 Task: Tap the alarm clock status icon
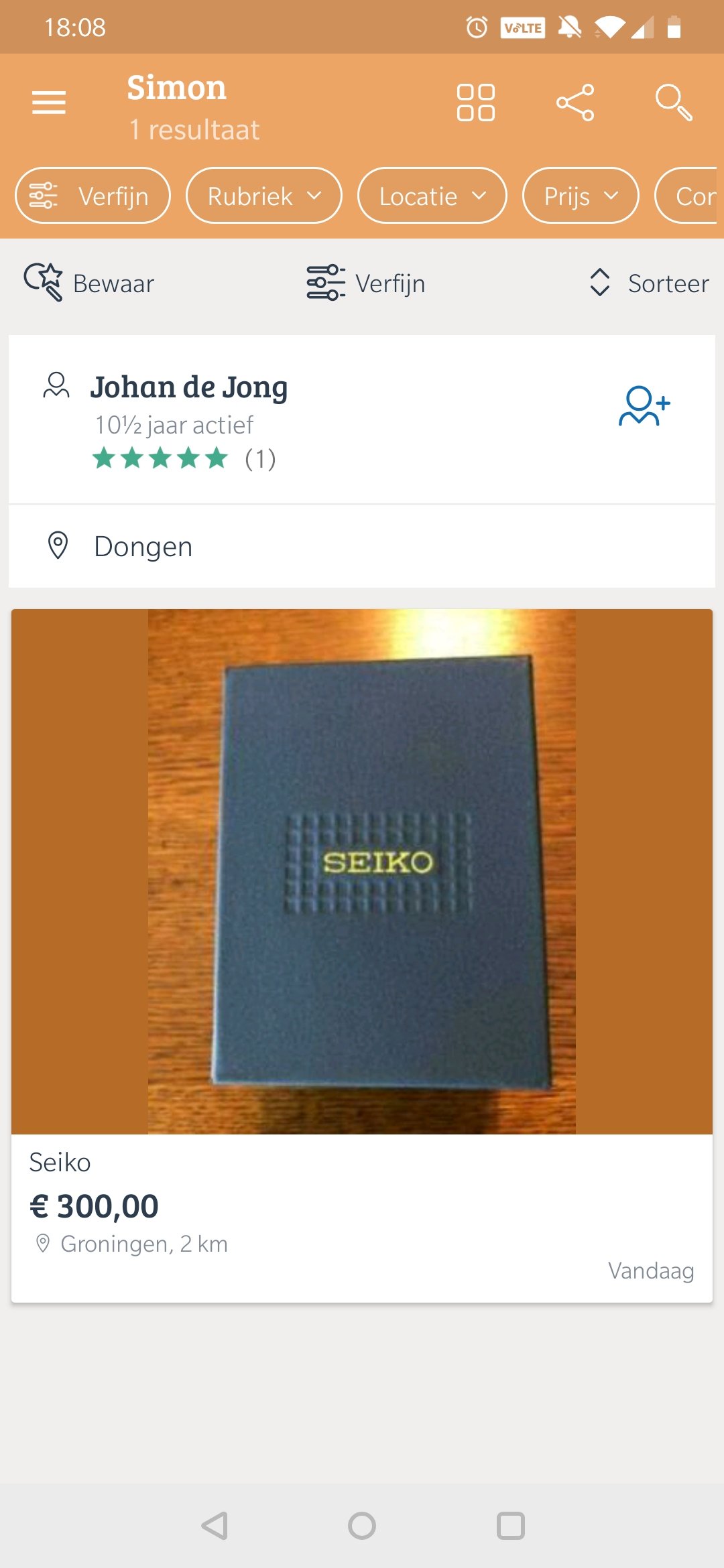(477, 27)
